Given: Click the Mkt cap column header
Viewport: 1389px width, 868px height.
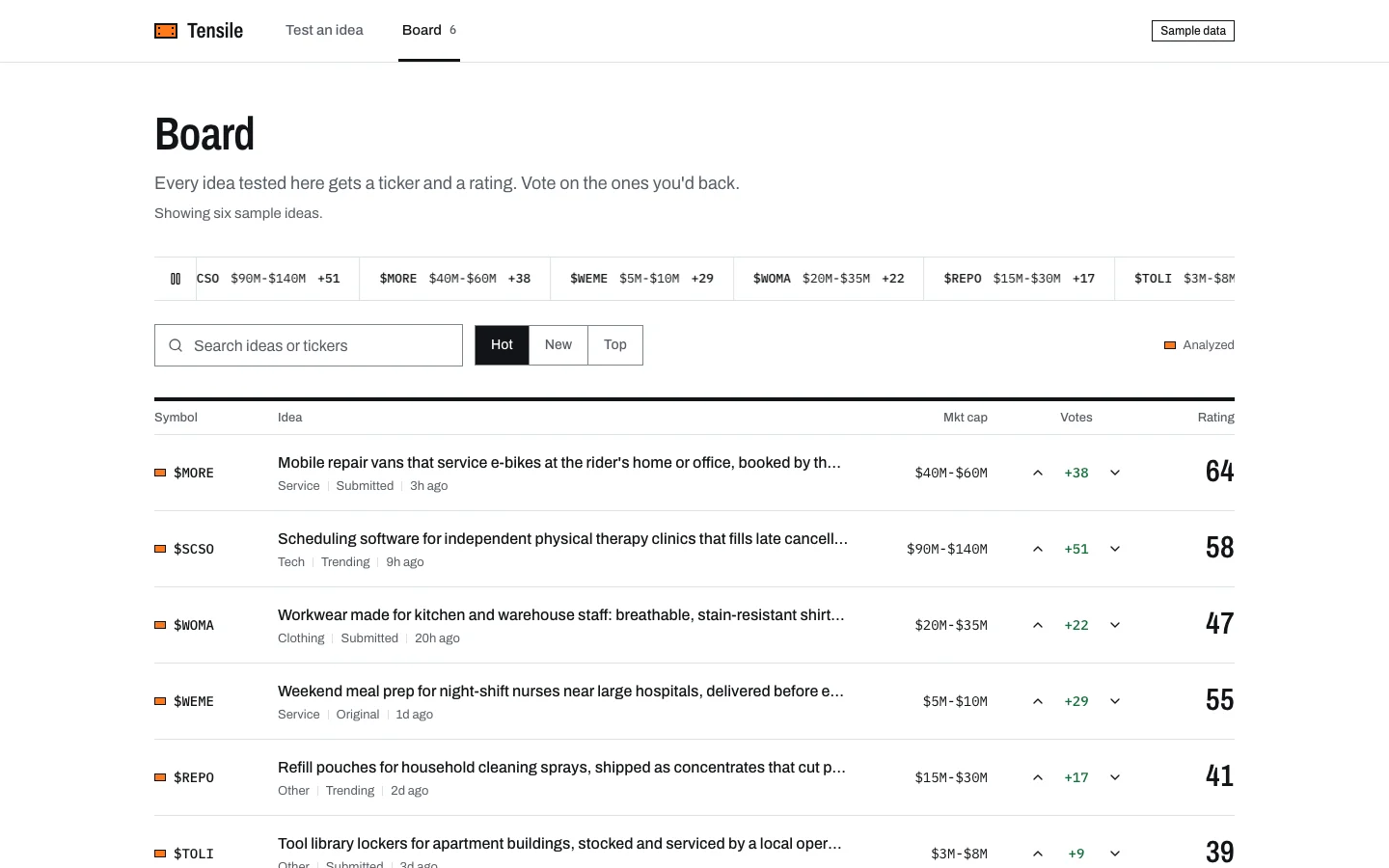Looking at the screenshot, I should 965,418.
